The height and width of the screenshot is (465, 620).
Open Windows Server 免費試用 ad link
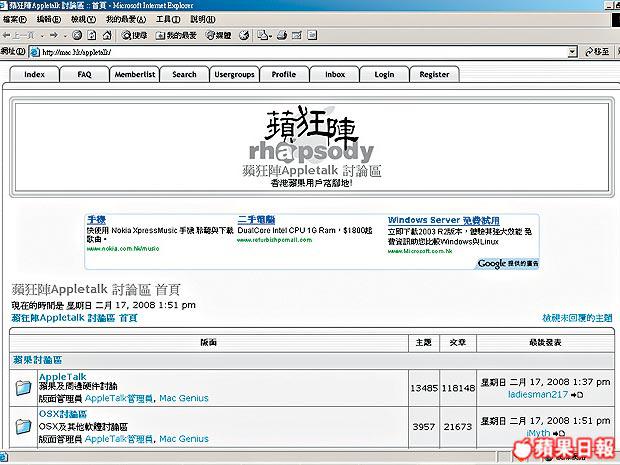pyautogui.click(x=443, y=220)
